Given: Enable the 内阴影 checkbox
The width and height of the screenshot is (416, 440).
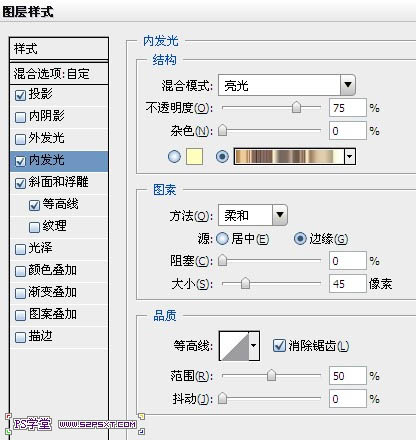Looking at the screenshot, I should (x=20, y=117).
